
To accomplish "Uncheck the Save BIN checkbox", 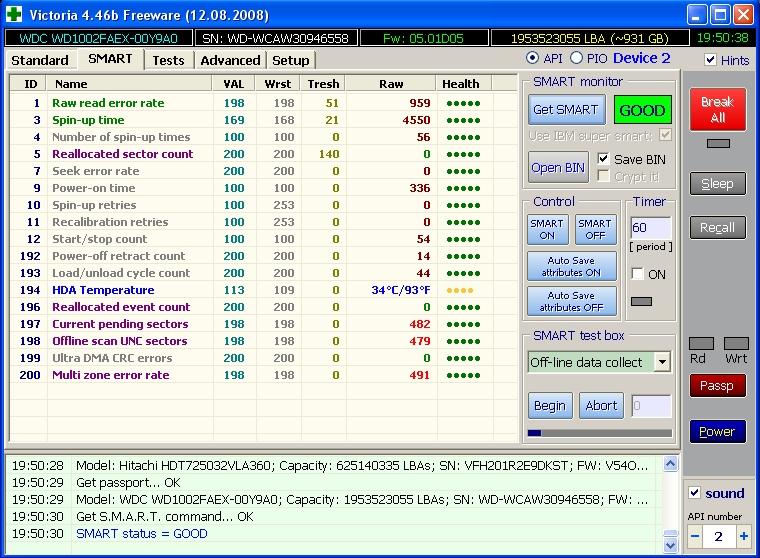I will (603, 159).
